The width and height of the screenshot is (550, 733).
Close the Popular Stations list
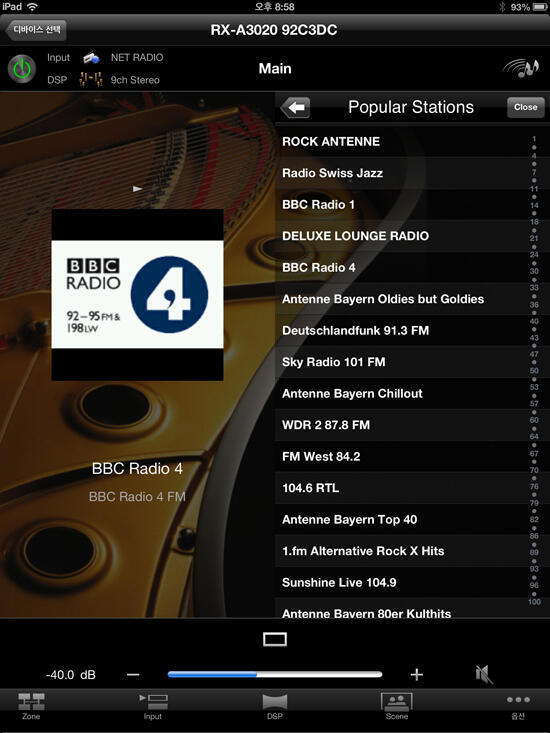click(526, 108)
